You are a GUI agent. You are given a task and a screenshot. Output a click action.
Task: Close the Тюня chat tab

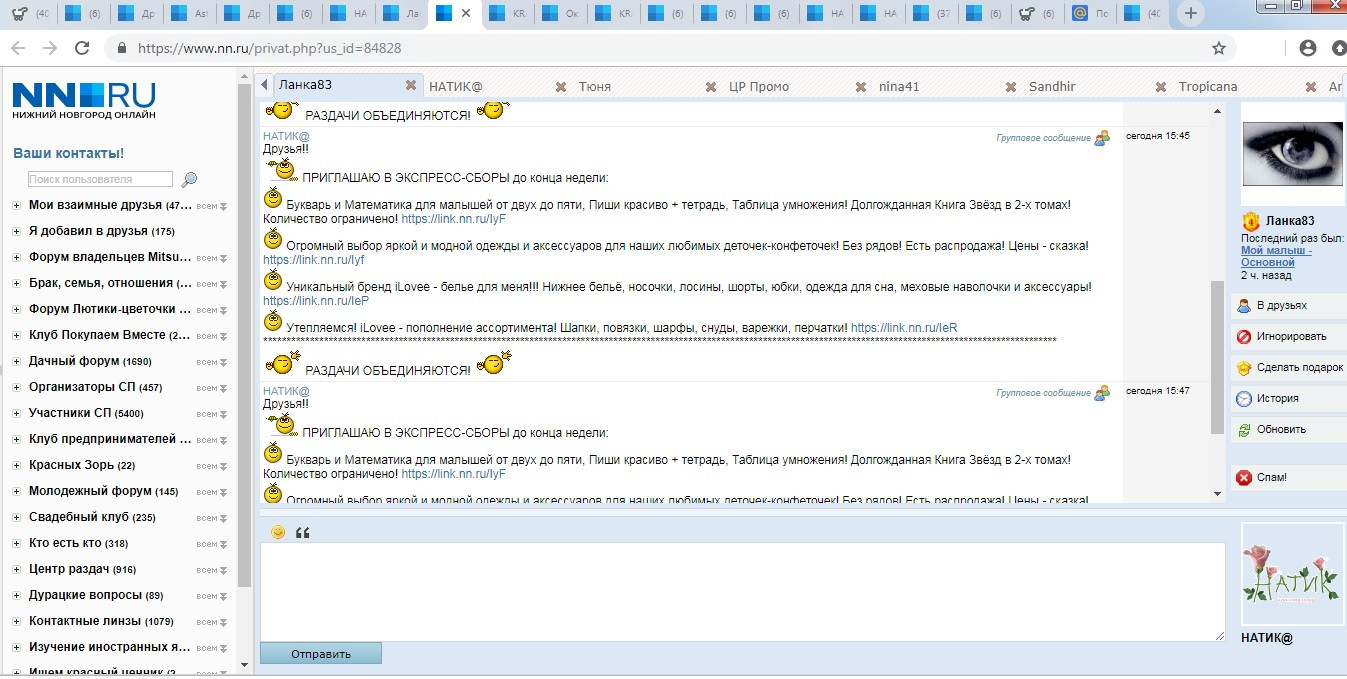pos(711,87)
